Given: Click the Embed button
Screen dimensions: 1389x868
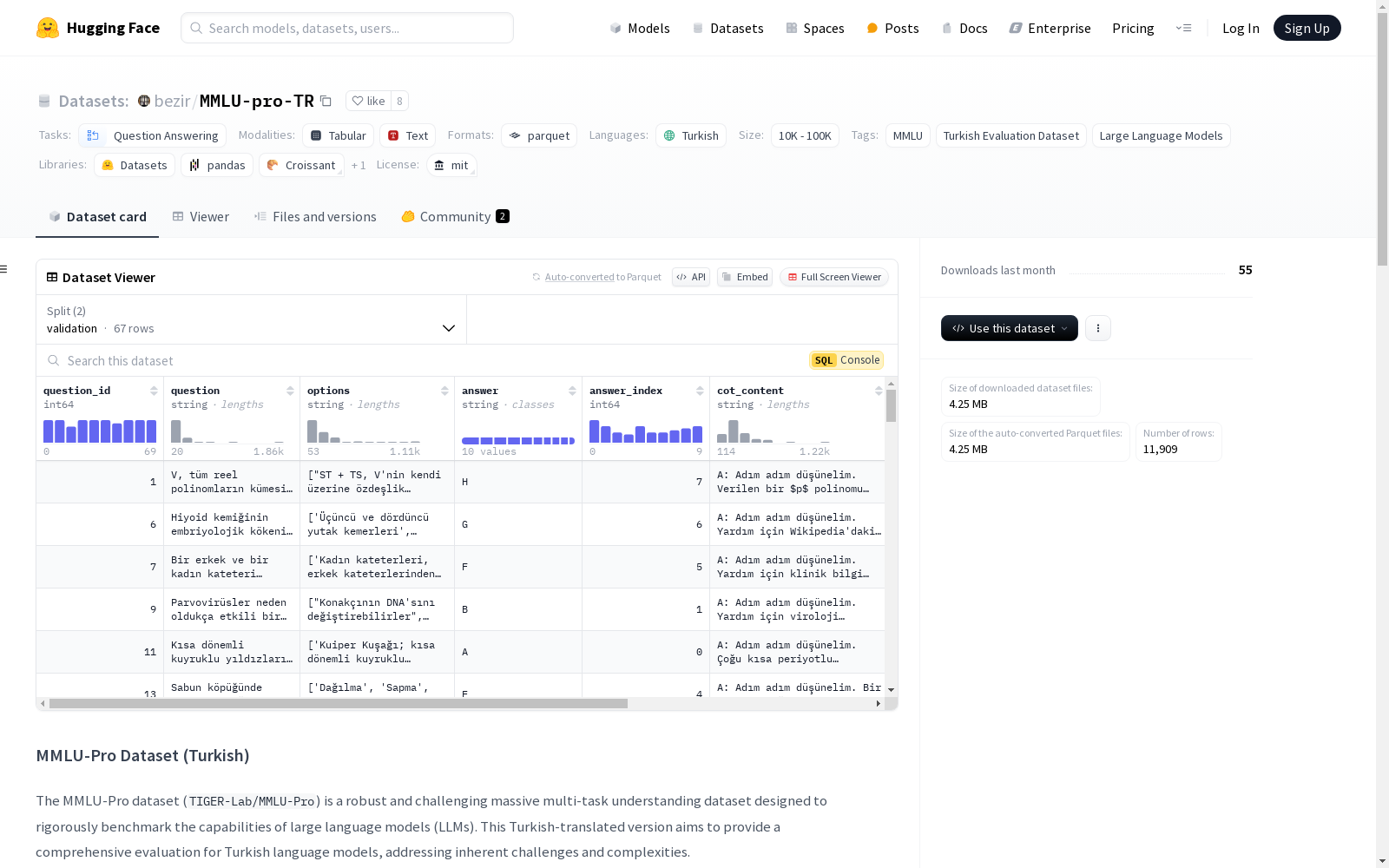Looking at the screenshot, I should click(745, 277).
